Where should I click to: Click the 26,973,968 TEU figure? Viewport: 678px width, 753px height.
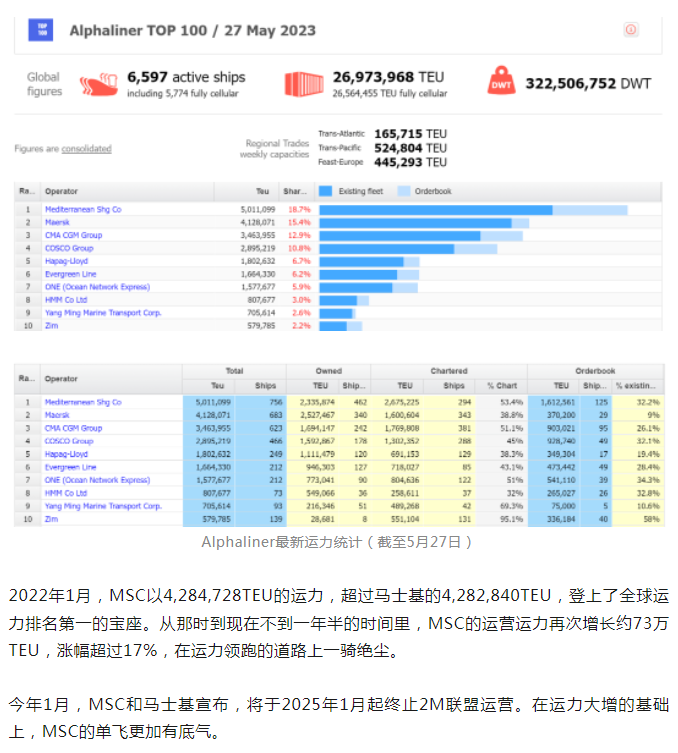coord(388,77)
